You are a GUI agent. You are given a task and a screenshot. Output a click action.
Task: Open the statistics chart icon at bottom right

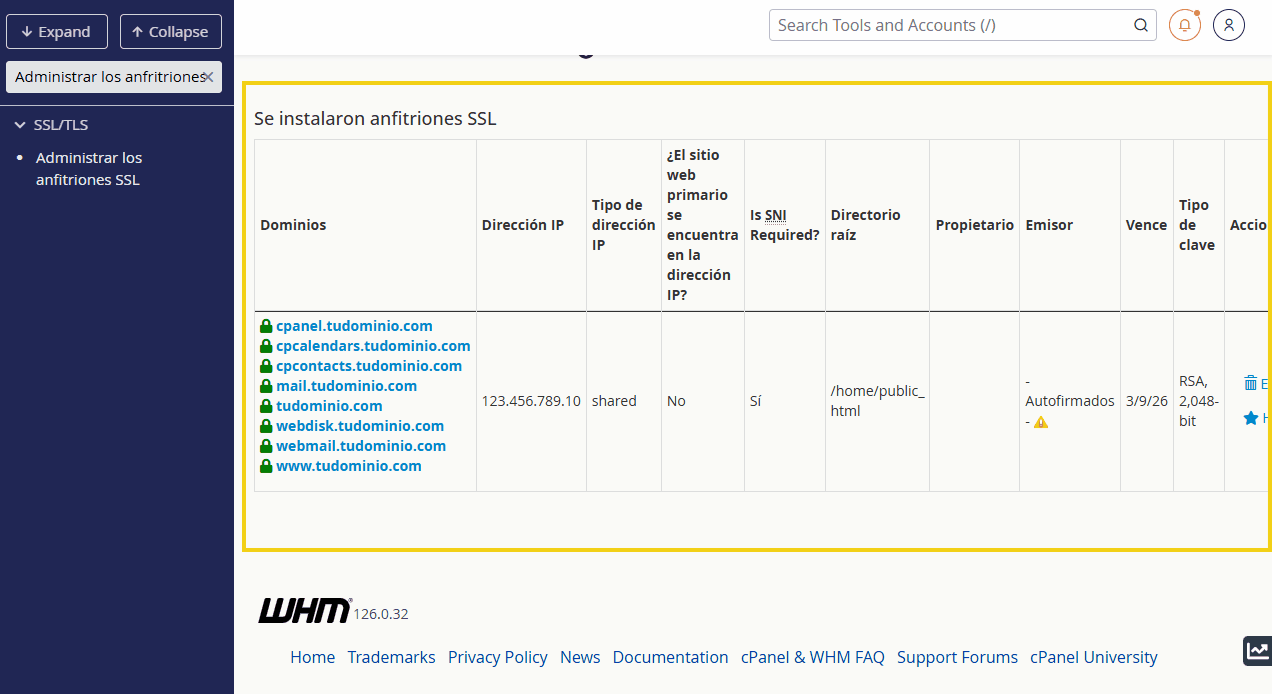click(x=1257, y=650)
